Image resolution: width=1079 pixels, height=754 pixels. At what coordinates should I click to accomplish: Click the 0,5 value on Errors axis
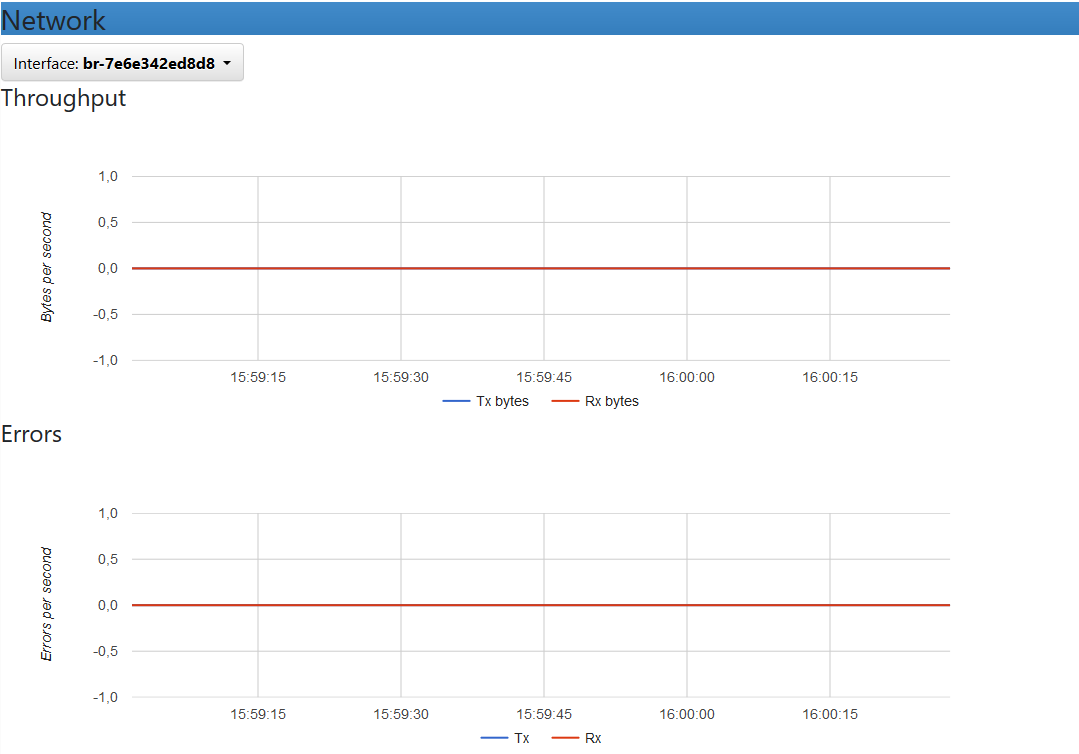click(108, 559)
